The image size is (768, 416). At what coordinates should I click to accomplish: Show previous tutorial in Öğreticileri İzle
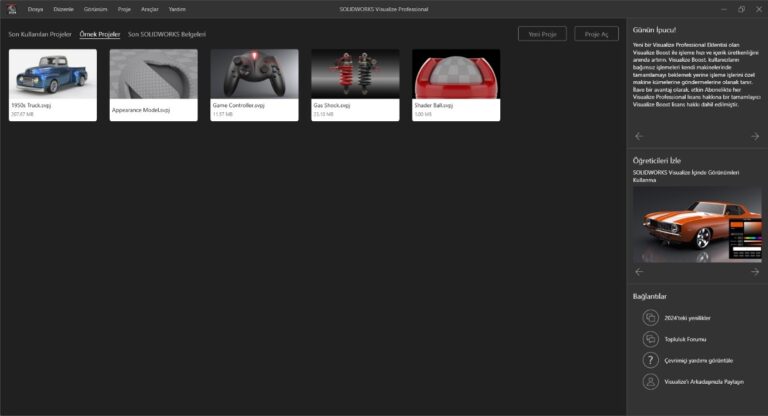(639, 271)
